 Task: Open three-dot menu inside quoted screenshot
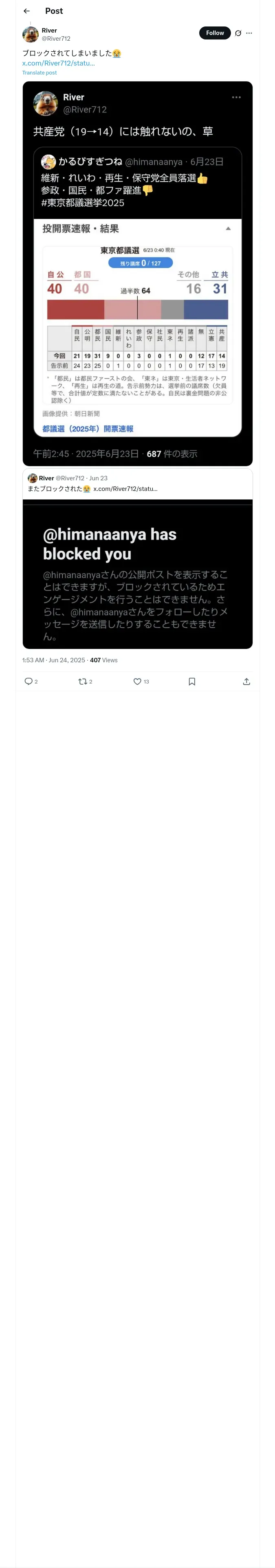[236, 97]
